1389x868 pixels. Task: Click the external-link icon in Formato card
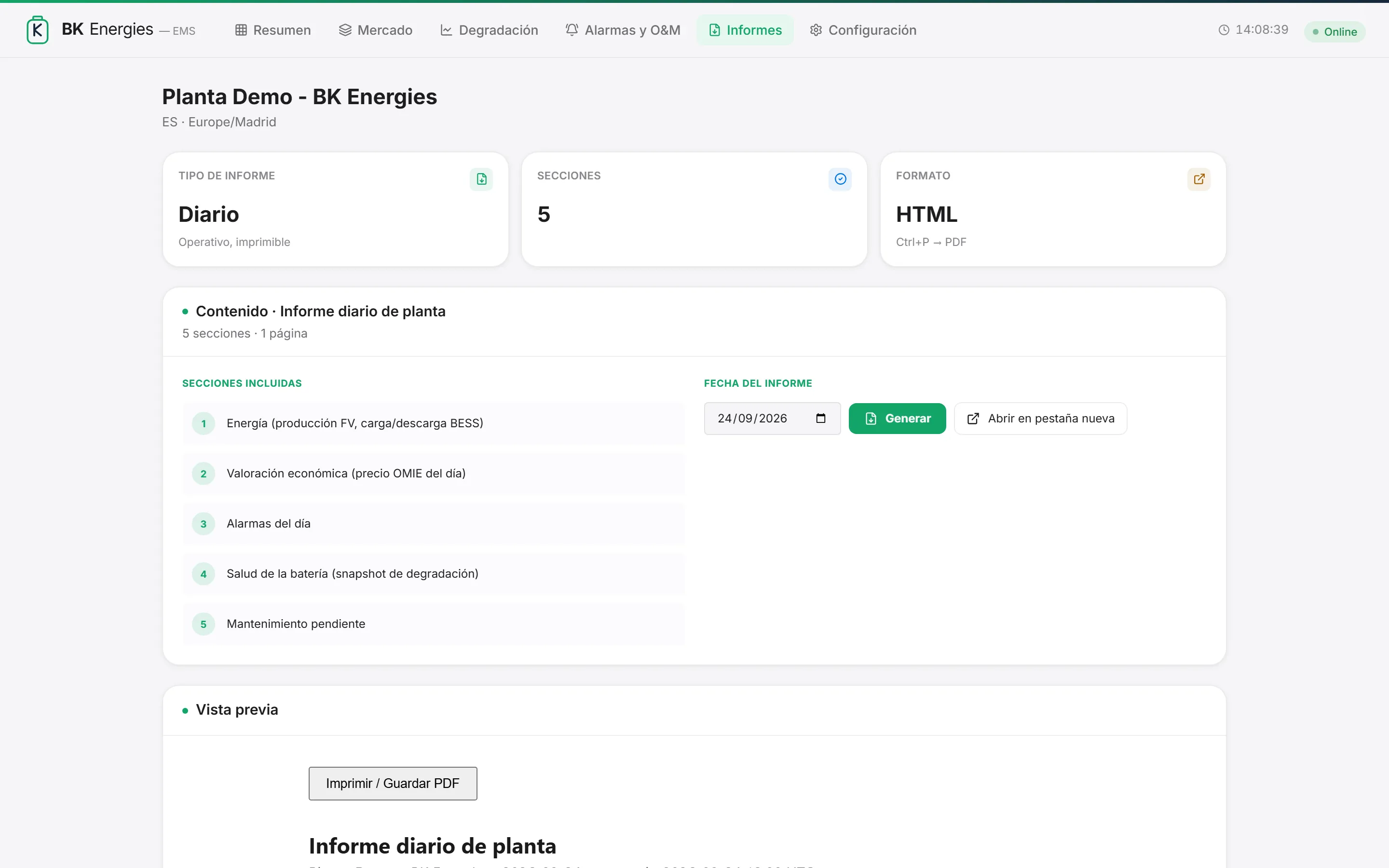(1198, 179)
